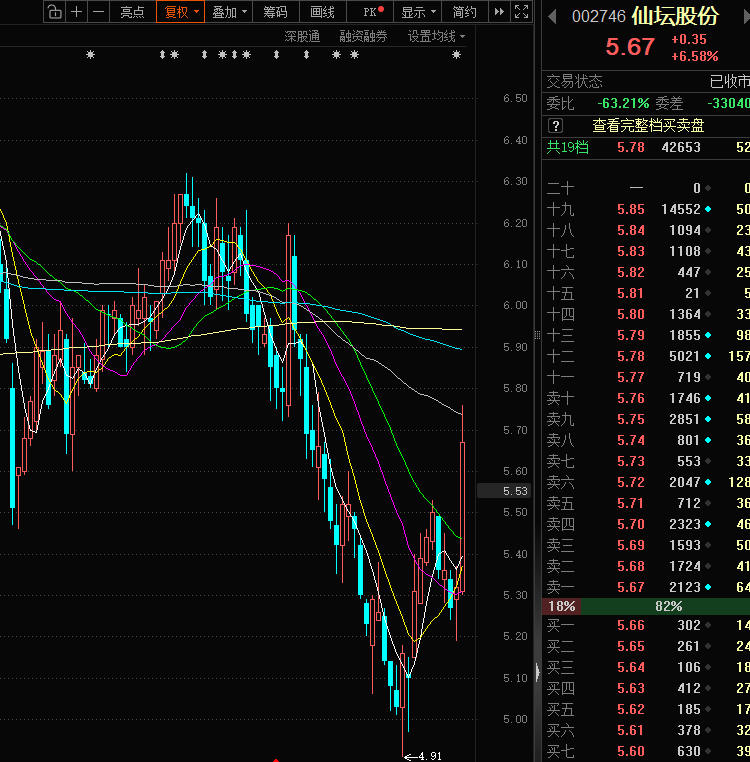Click the panel splitter grip handle
Image resolution: width=750 pixels, height=762 pixels.
tap(537, 335)
